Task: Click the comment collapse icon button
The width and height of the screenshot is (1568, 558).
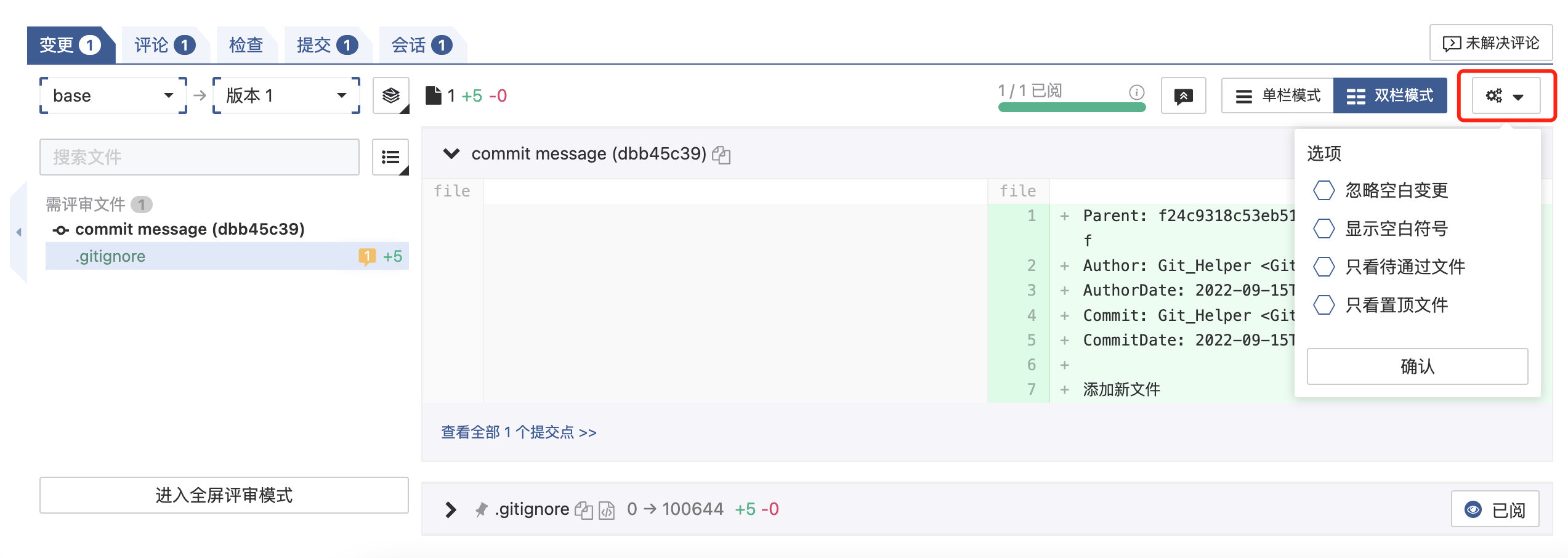Action: 1182,95
